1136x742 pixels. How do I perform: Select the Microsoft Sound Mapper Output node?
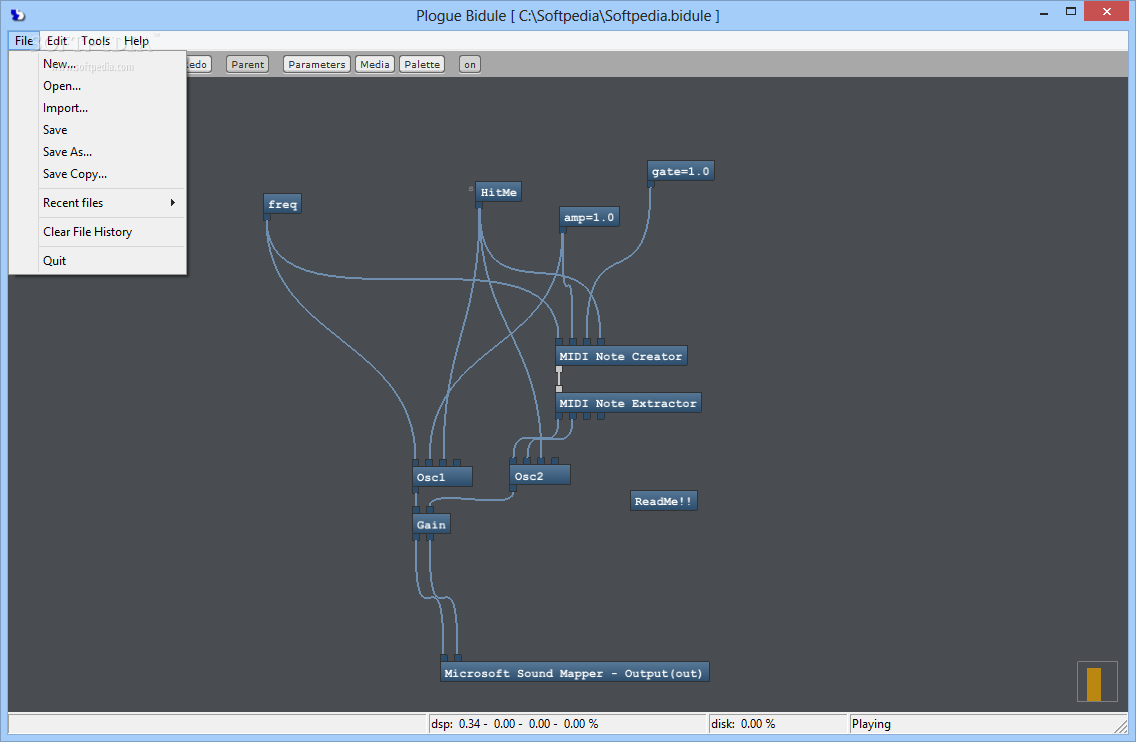click(x=575, y=672)
